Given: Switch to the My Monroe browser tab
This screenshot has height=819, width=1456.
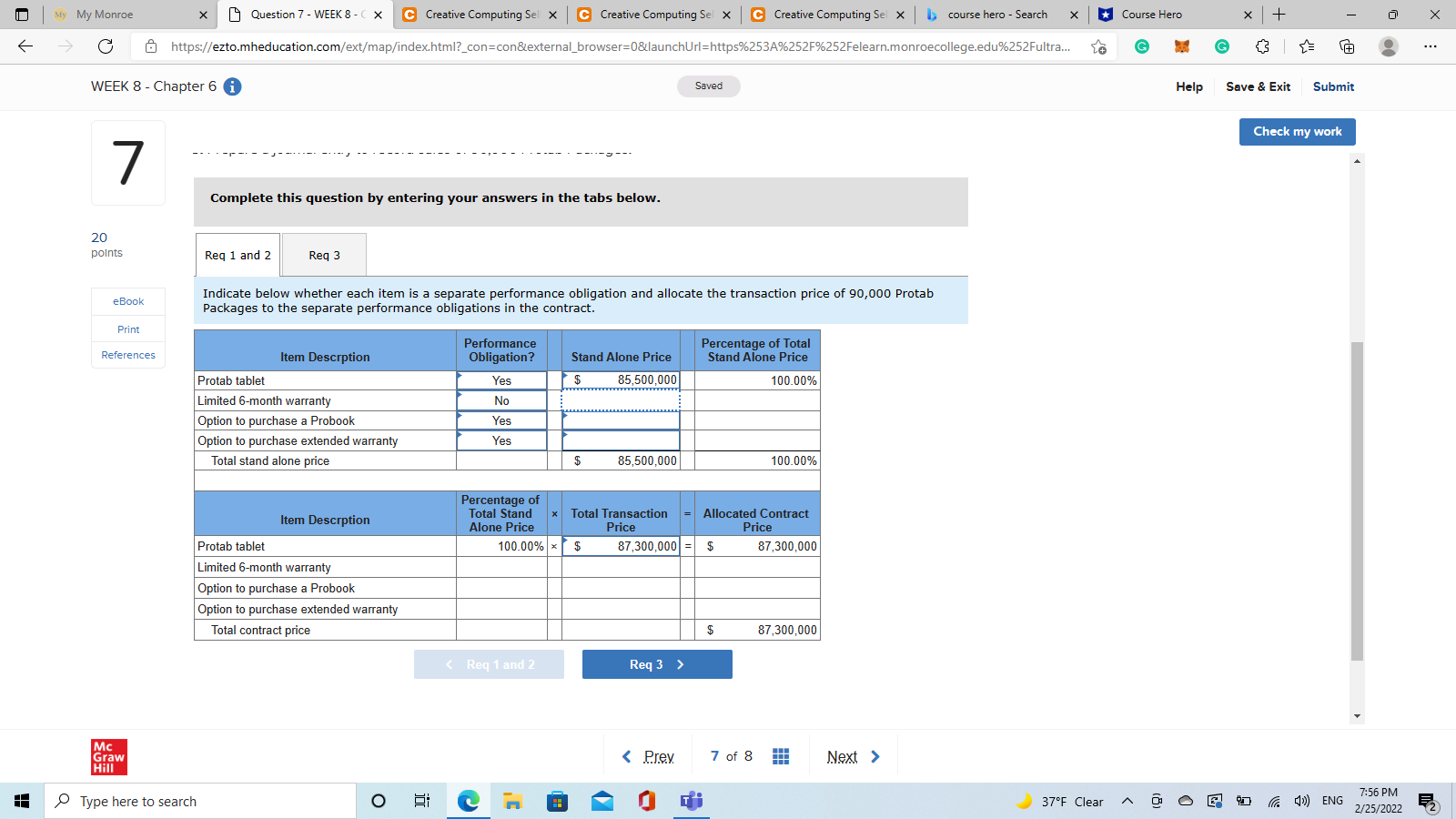Looking at the screenshot, I should pyautogui.click(x=129, y=15).
